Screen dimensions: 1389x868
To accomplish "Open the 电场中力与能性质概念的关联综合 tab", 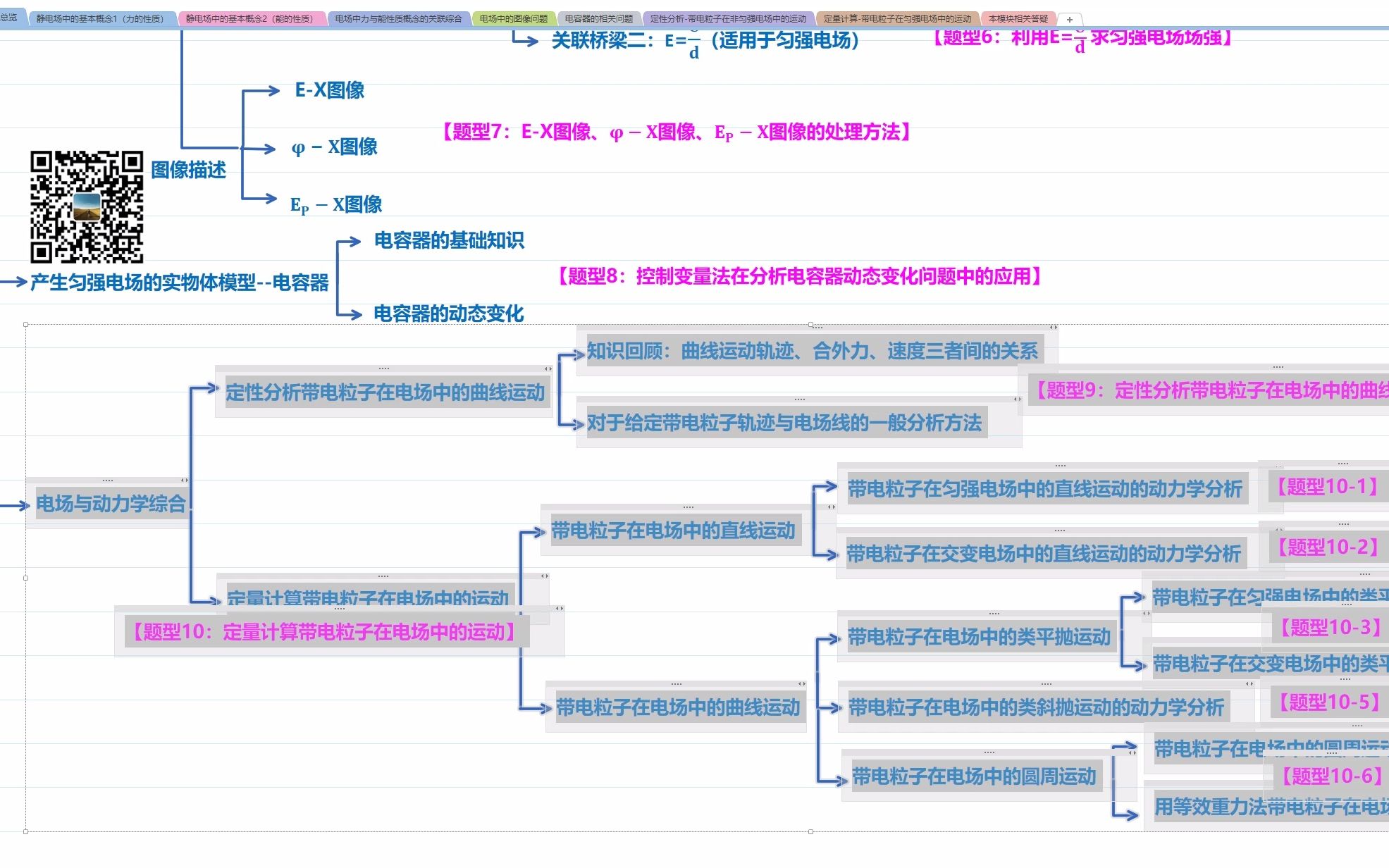I will (398, 19).
